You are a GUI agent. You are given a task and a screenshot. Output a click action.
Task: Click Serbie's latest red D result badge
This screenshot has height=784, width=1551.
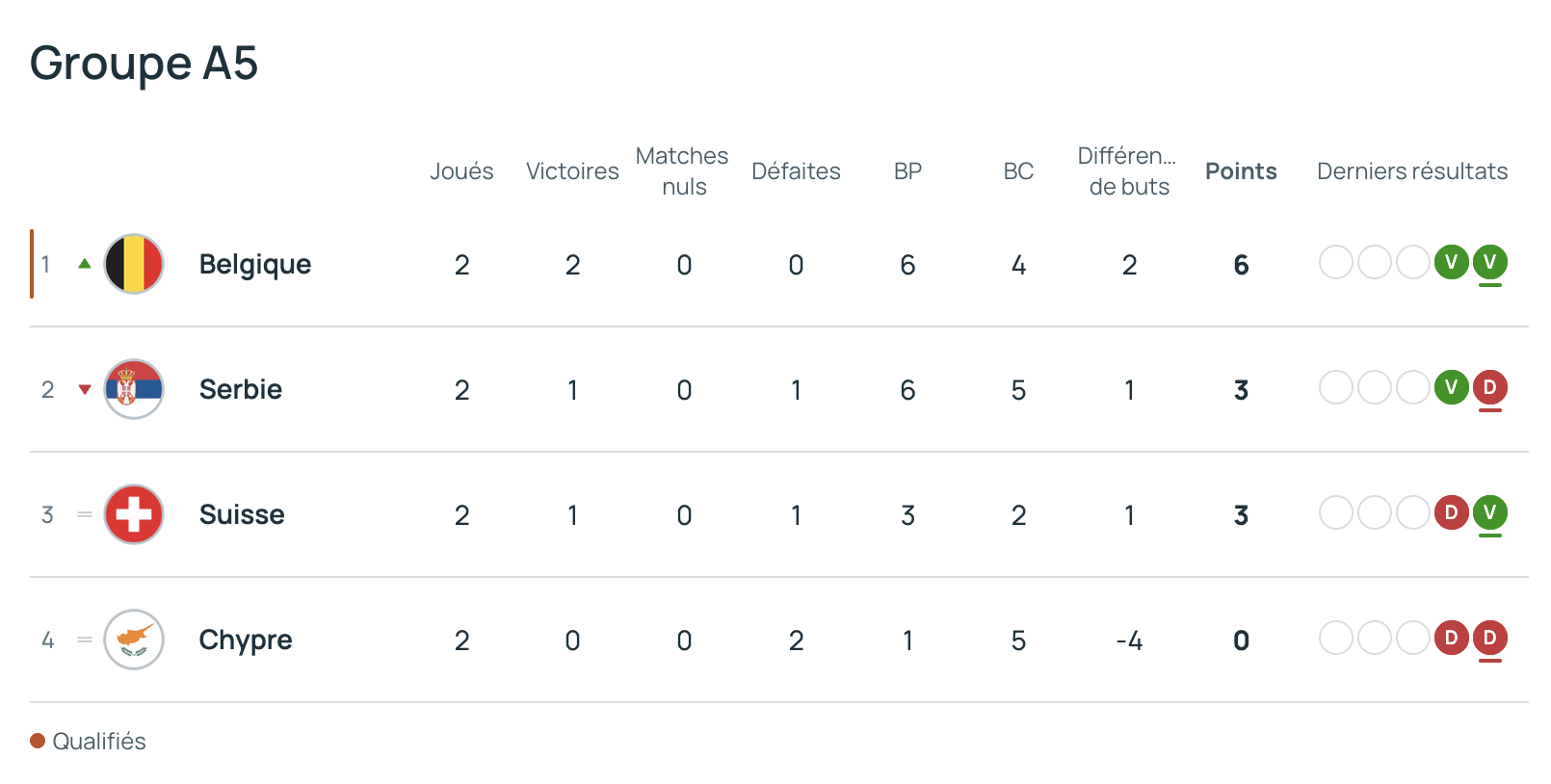(x=1489, y=387)
